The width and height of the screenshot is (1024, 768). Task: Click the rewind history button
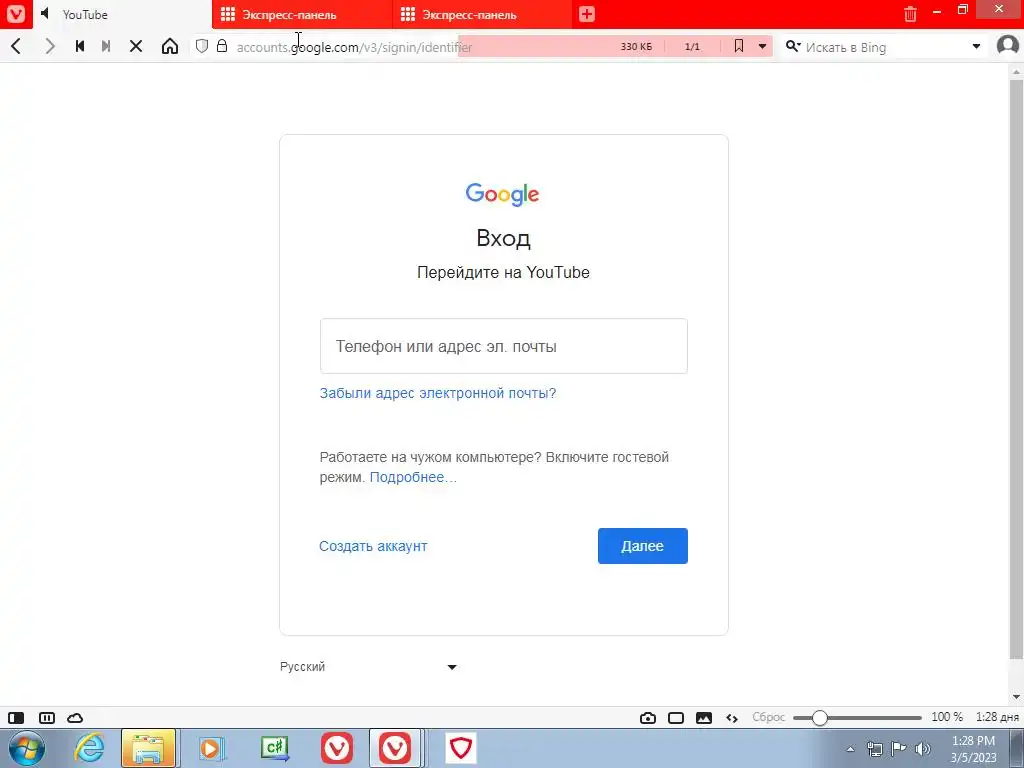(x=80, y=46)
